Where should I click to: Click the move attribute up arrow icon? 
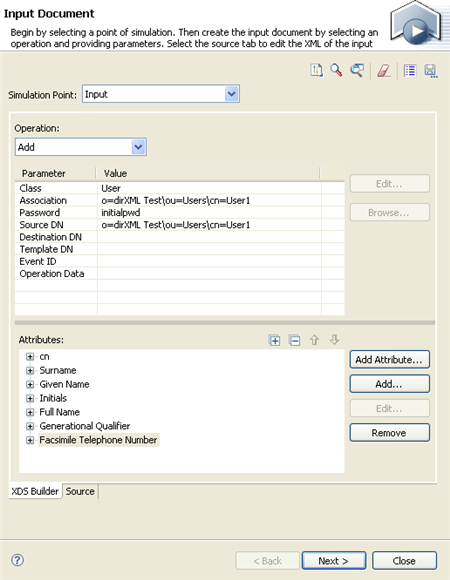pyautogui.click(x=314, y=340)
